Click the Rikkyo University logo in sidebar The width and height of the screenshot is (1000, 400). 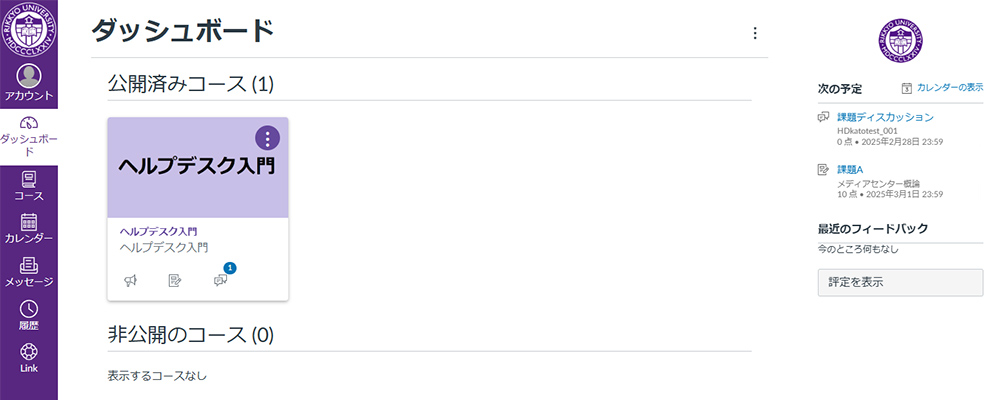point(29,29)
